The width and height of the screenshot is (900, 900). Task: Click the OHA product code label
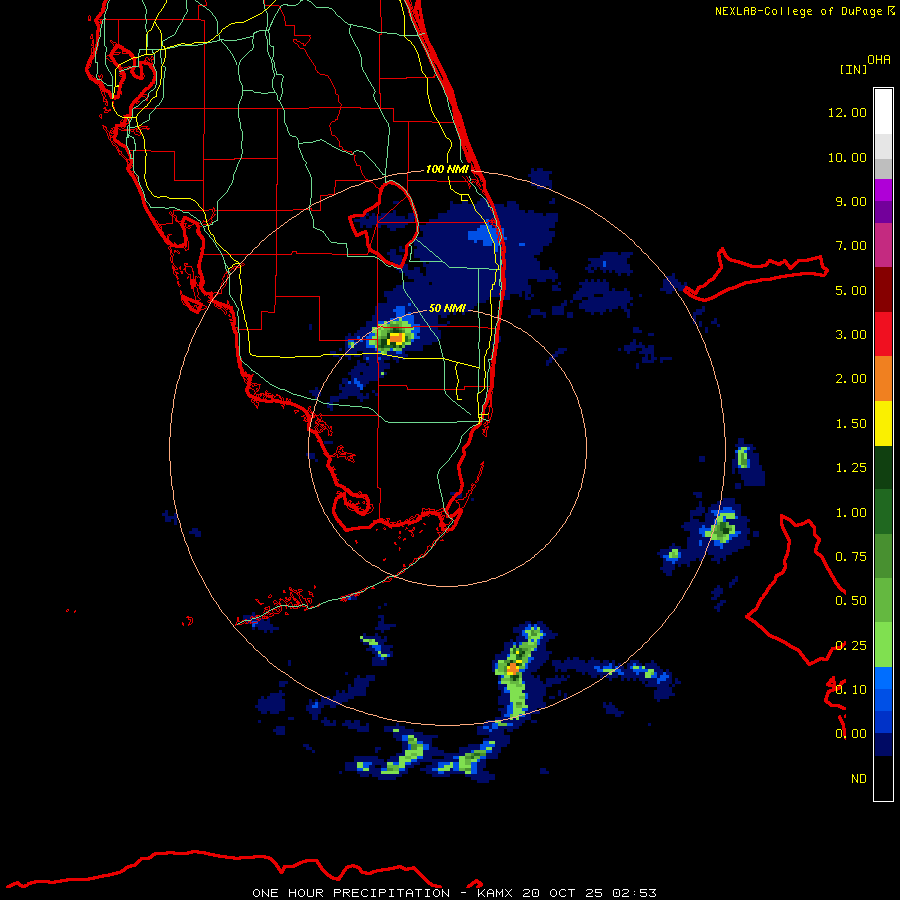[879, 60]
